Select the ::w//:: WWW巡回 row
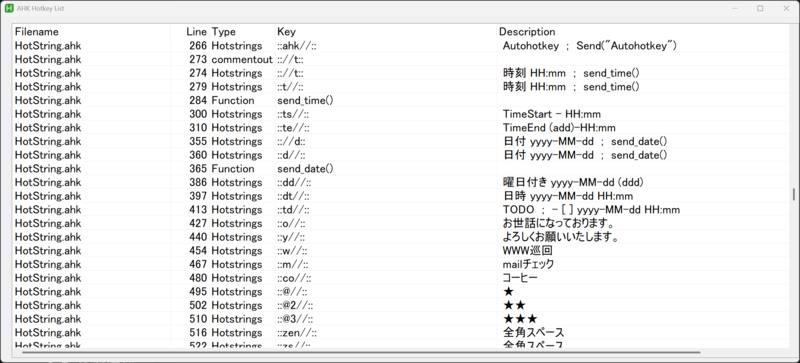 coord(401,250)
